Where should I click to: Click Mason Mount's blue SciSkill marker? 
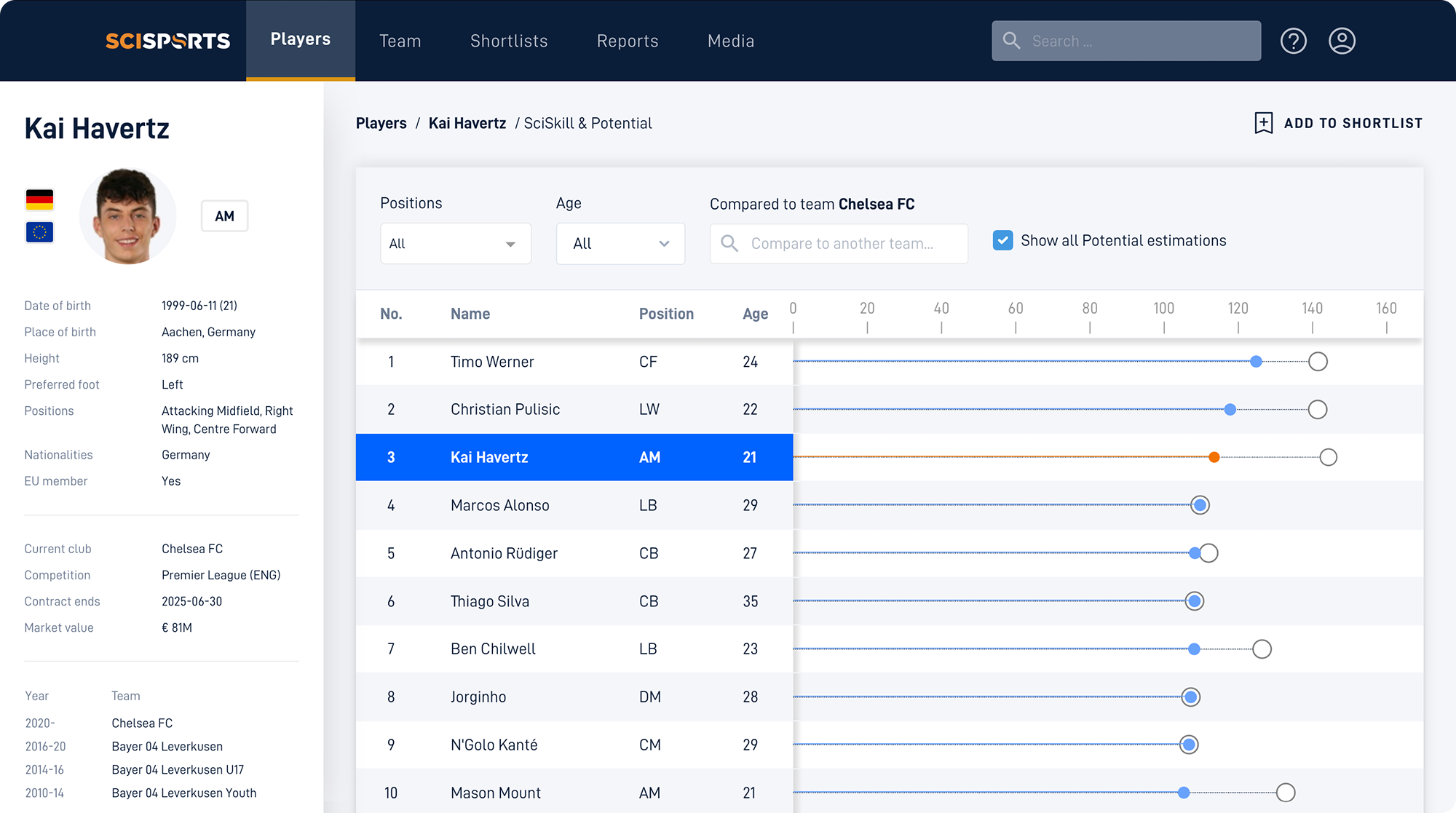point(1184,793)
